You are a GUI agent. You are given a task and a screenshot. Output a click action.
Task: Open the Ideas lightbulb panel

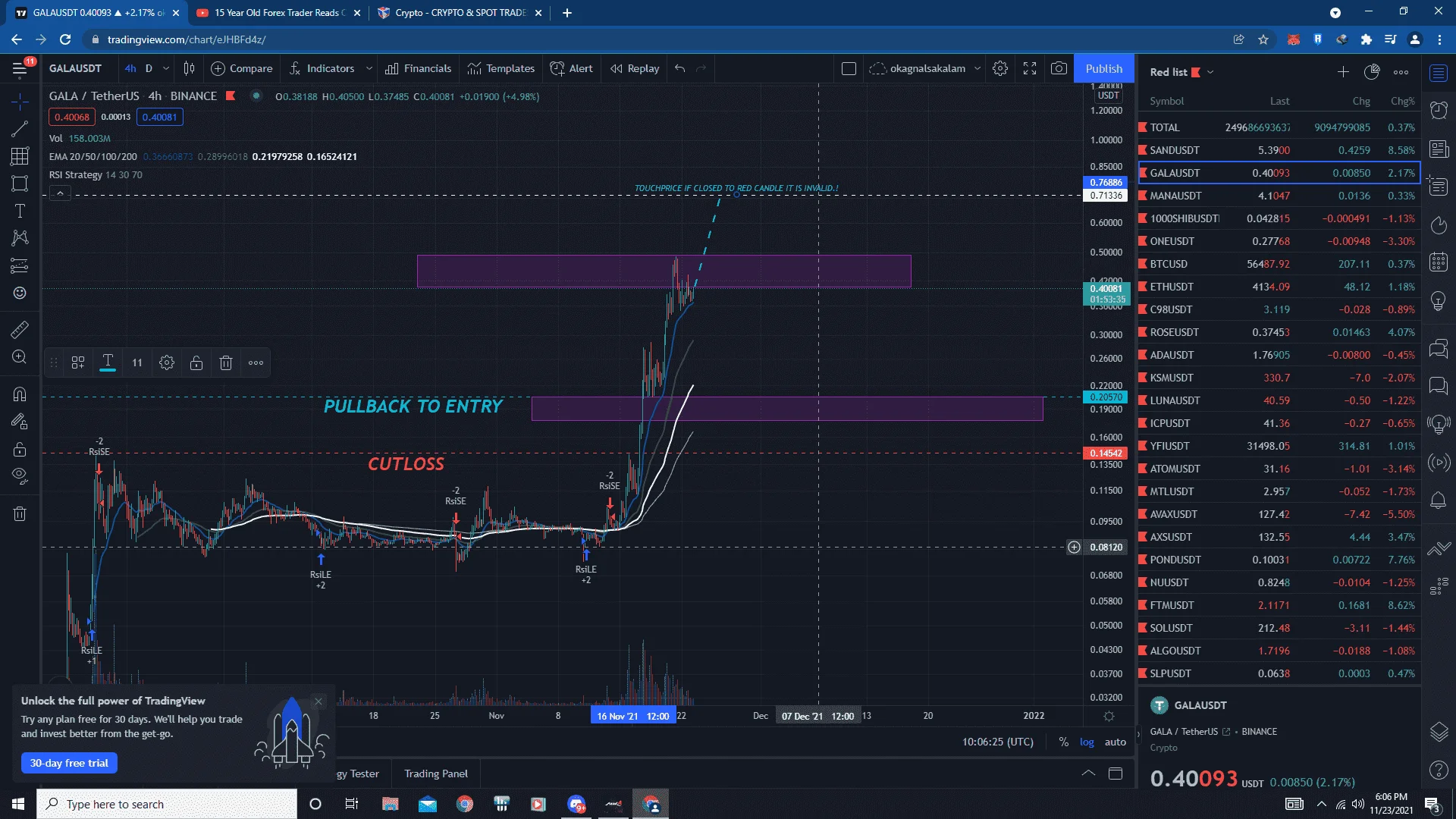point(1439,301)
